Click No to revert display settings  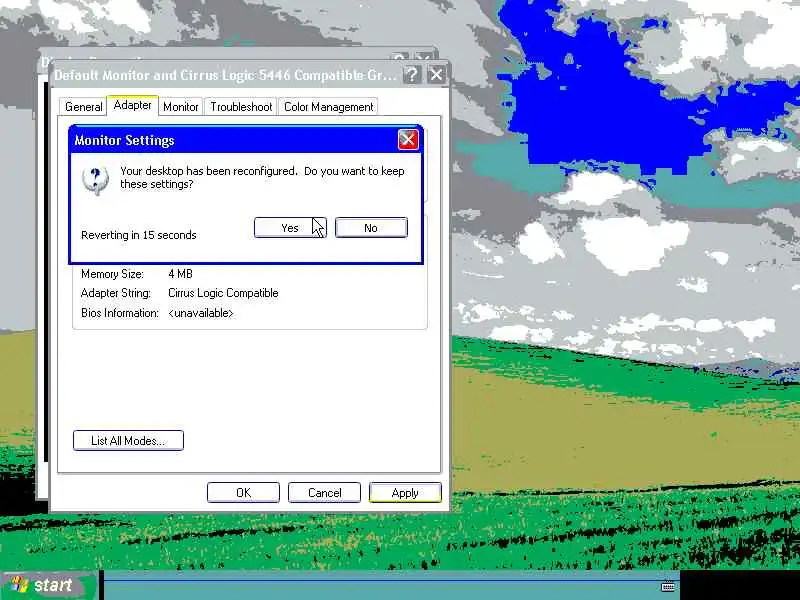point(371,228)
